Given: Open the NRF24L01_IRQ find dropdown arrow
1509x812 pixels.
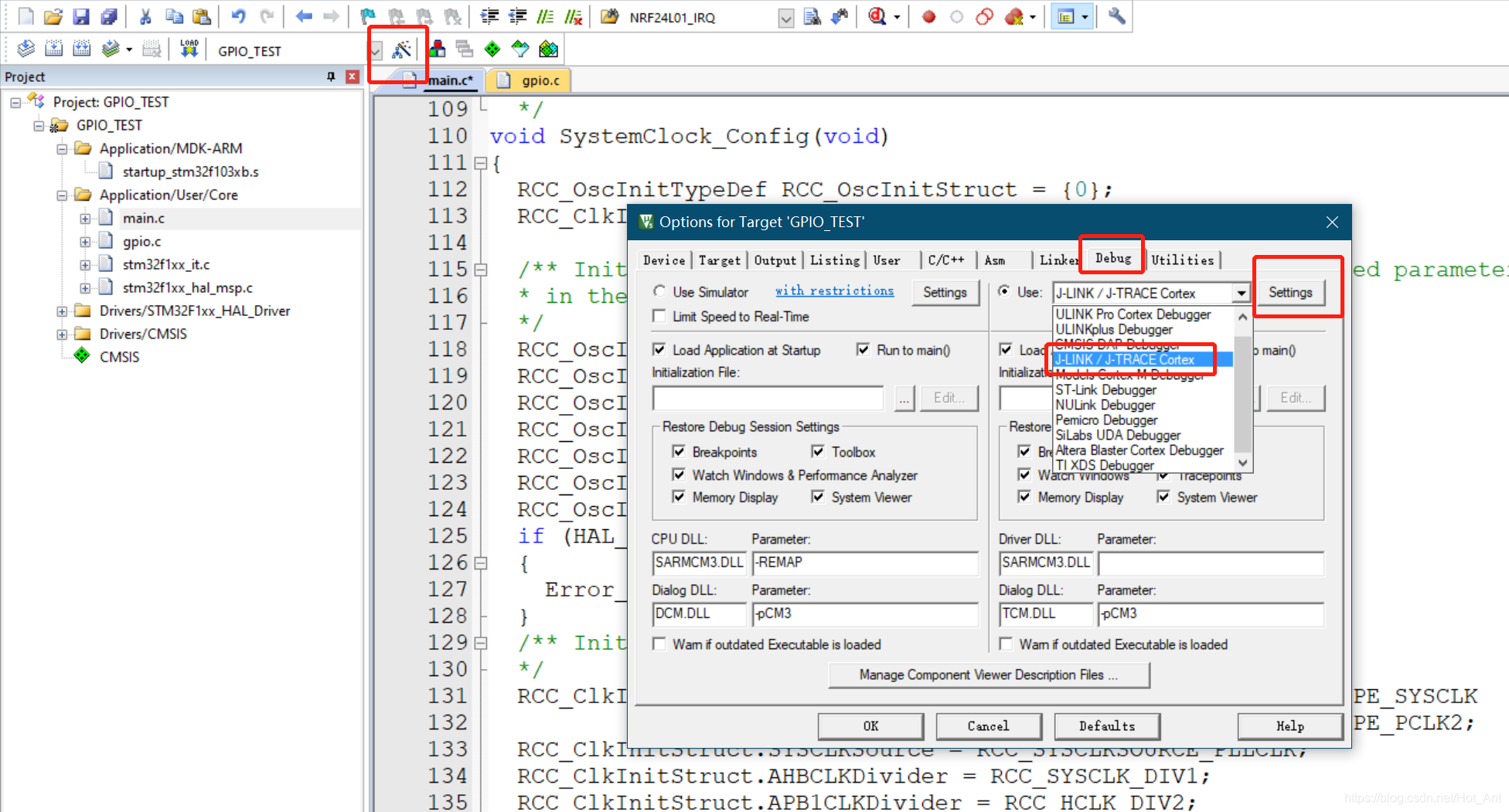Looking at the screenshot, I should (786, 18).
